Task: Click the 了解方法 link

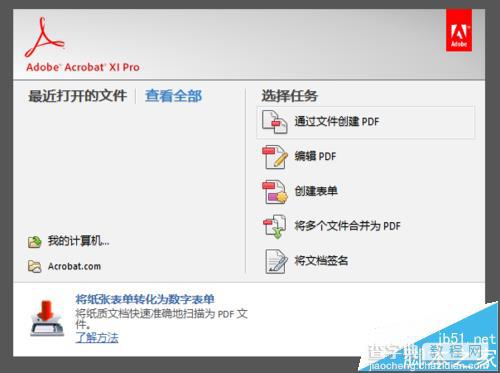Action: click(97, 338)
